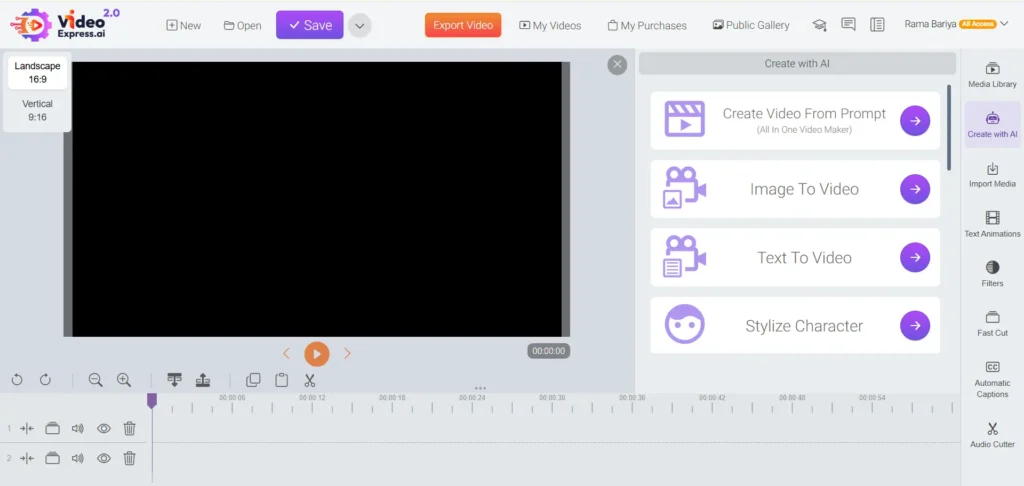The height and width of the screenshot is (486, 1024).
Task: Go to My Videos
Action: (x=552, y=25)
